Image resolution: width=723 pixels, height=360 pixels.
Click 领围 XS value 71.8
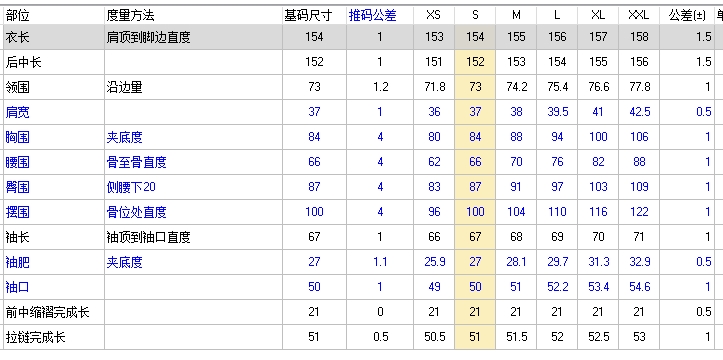pos(433,87)
